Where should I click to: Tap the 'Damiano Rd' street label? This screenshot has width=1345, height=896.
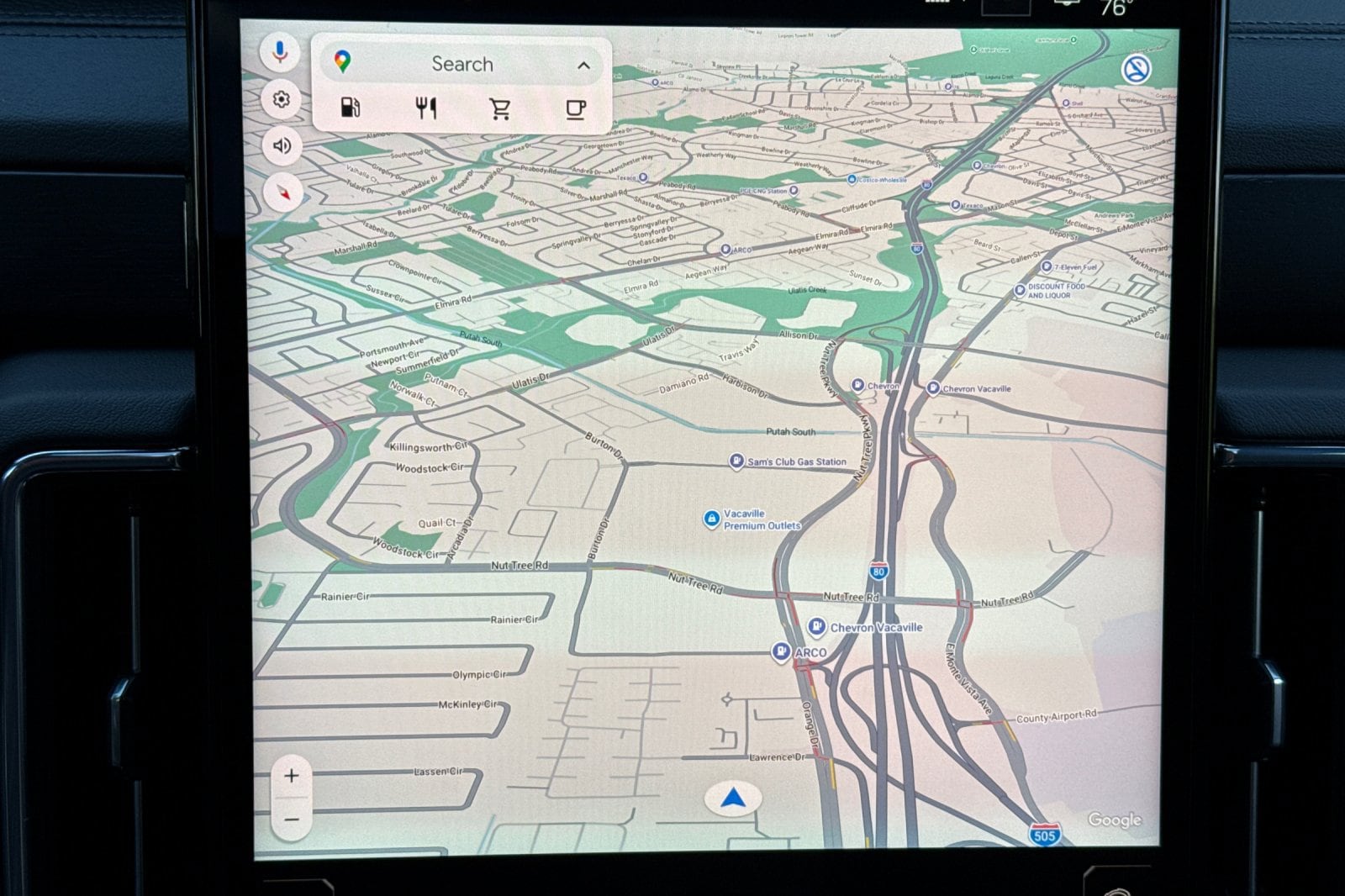(x=683, y=383)
